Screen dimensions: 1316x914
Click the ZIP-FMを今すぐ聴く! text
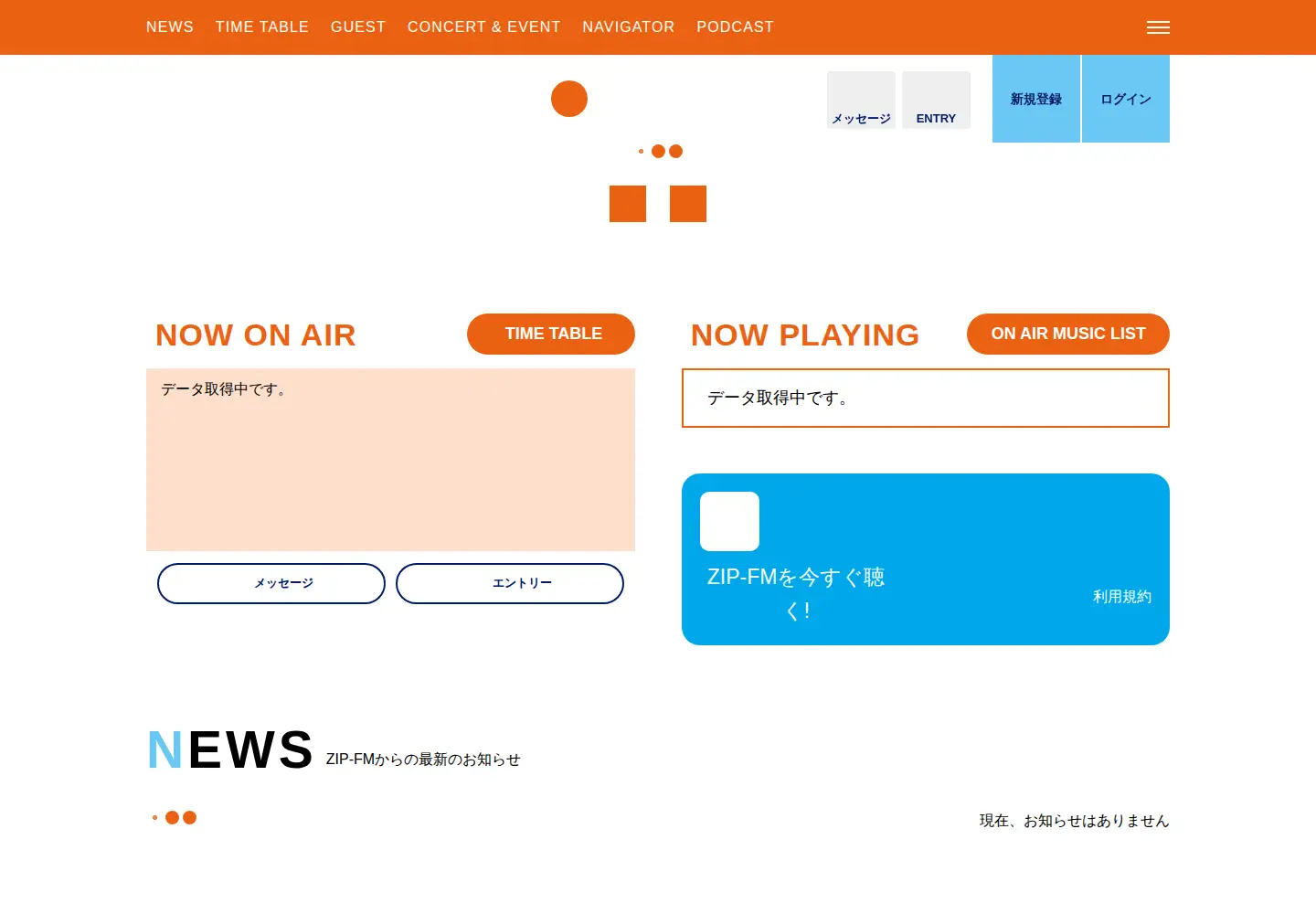pyautogui.click(x=796, y=593)
